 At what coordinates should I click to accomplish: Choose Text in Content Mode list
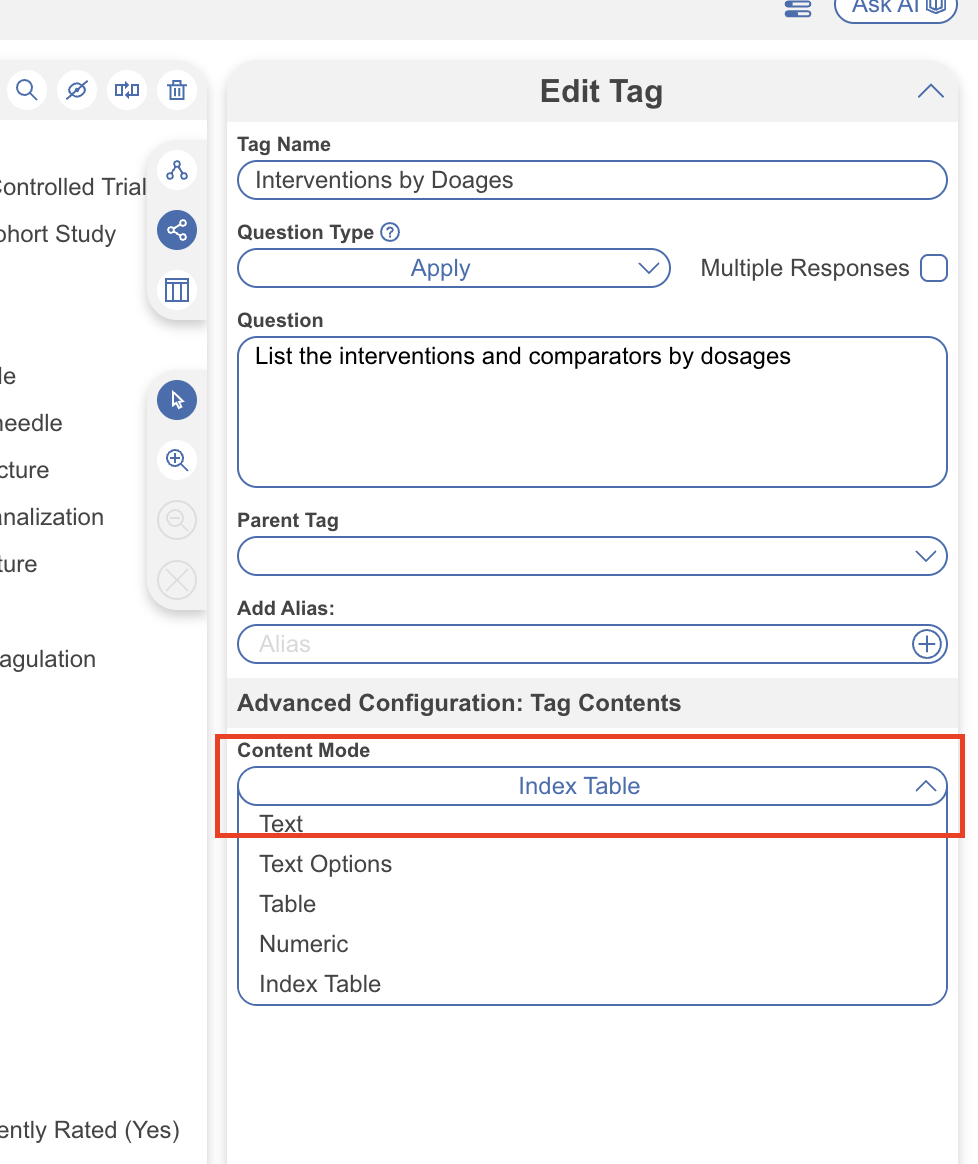coord(281,824)
